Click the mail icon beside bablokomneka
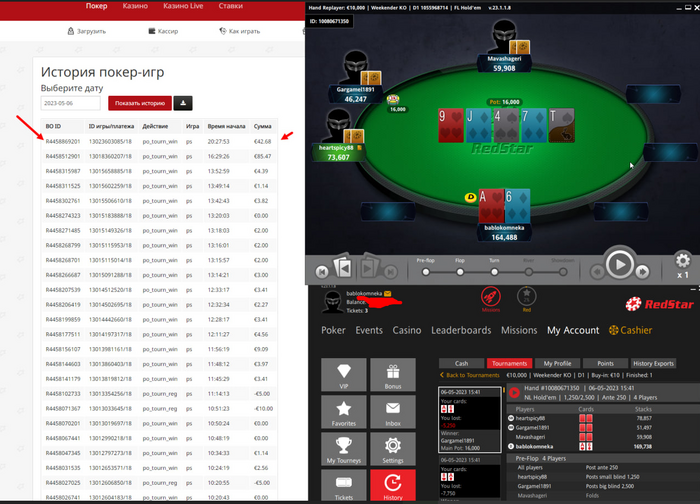The image size is (700, 504). click(x=388, y=293)
